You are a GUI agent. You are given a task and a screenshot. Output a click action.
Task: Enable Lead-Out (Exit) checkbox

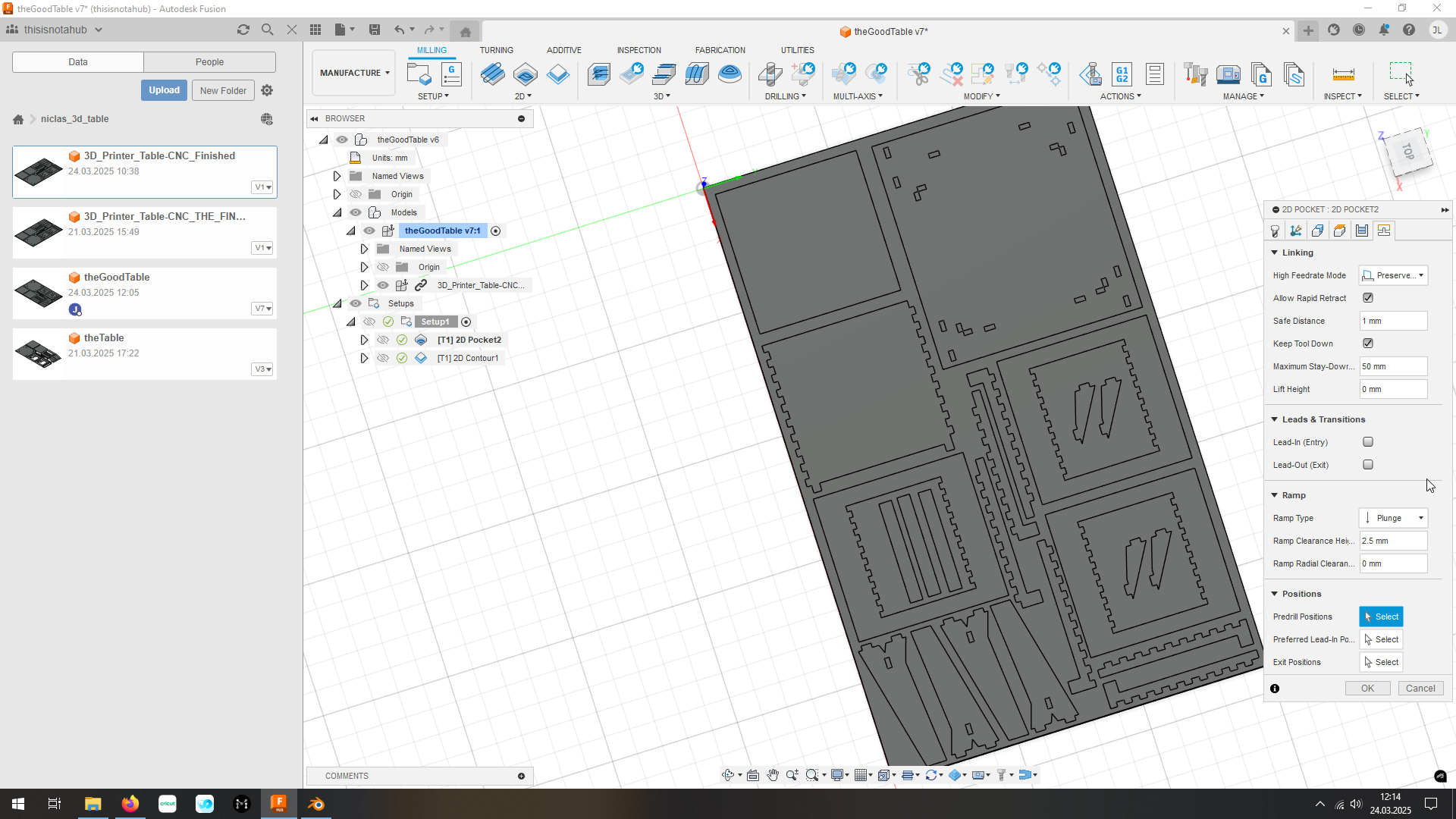coord(1368,465)
